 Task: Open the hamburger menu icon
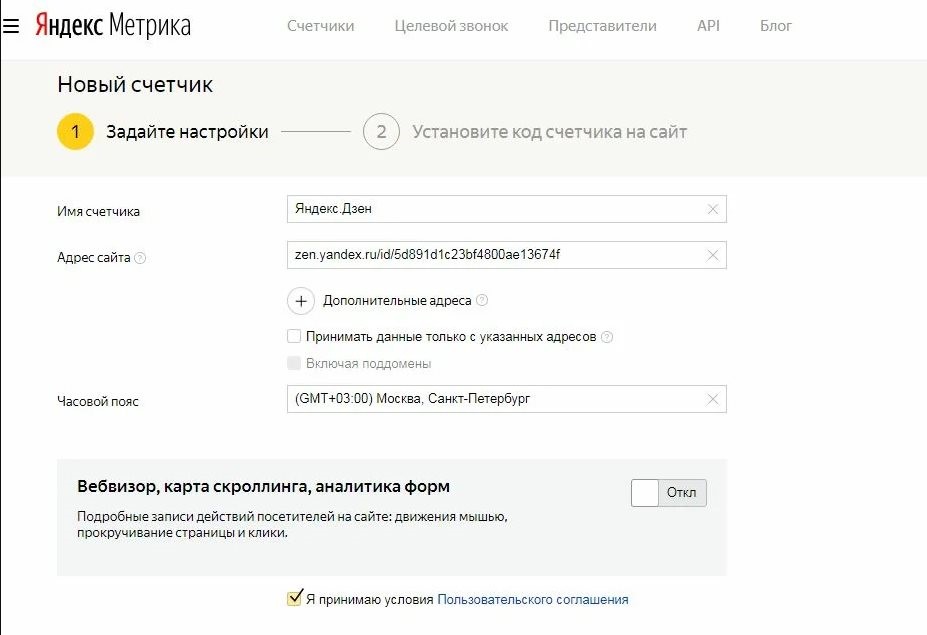coord(11,26)
